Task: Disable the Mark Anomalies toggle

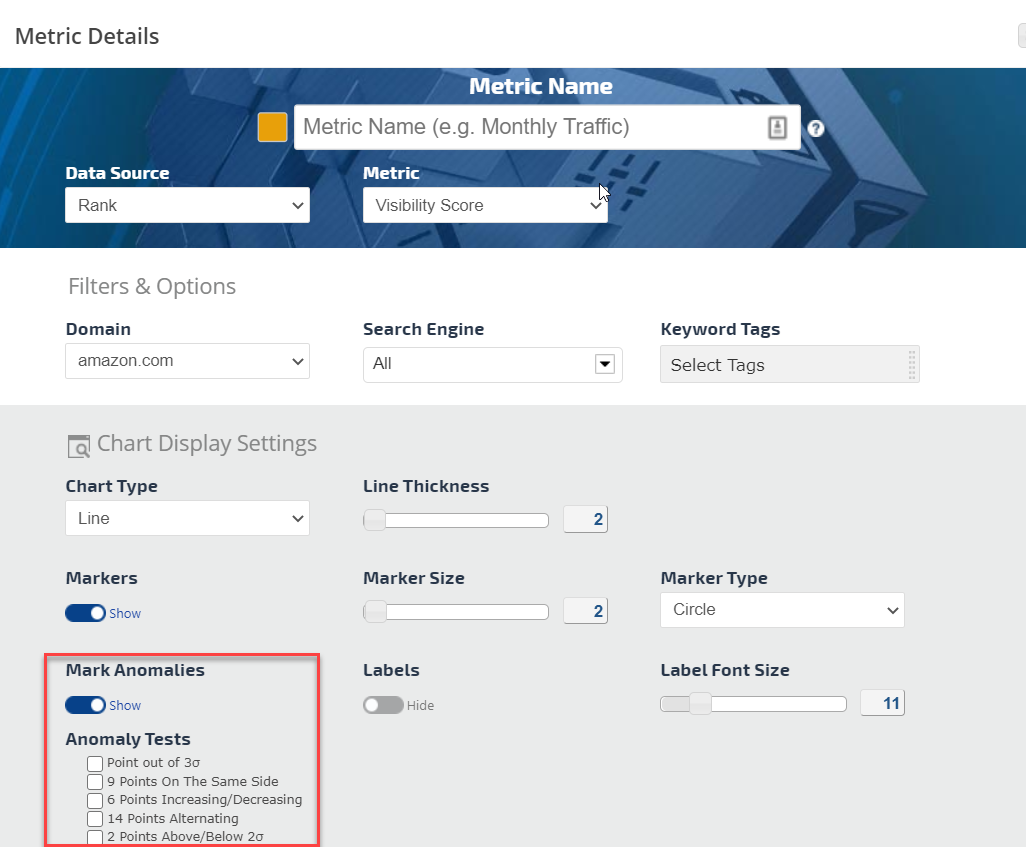Action: 86,705
